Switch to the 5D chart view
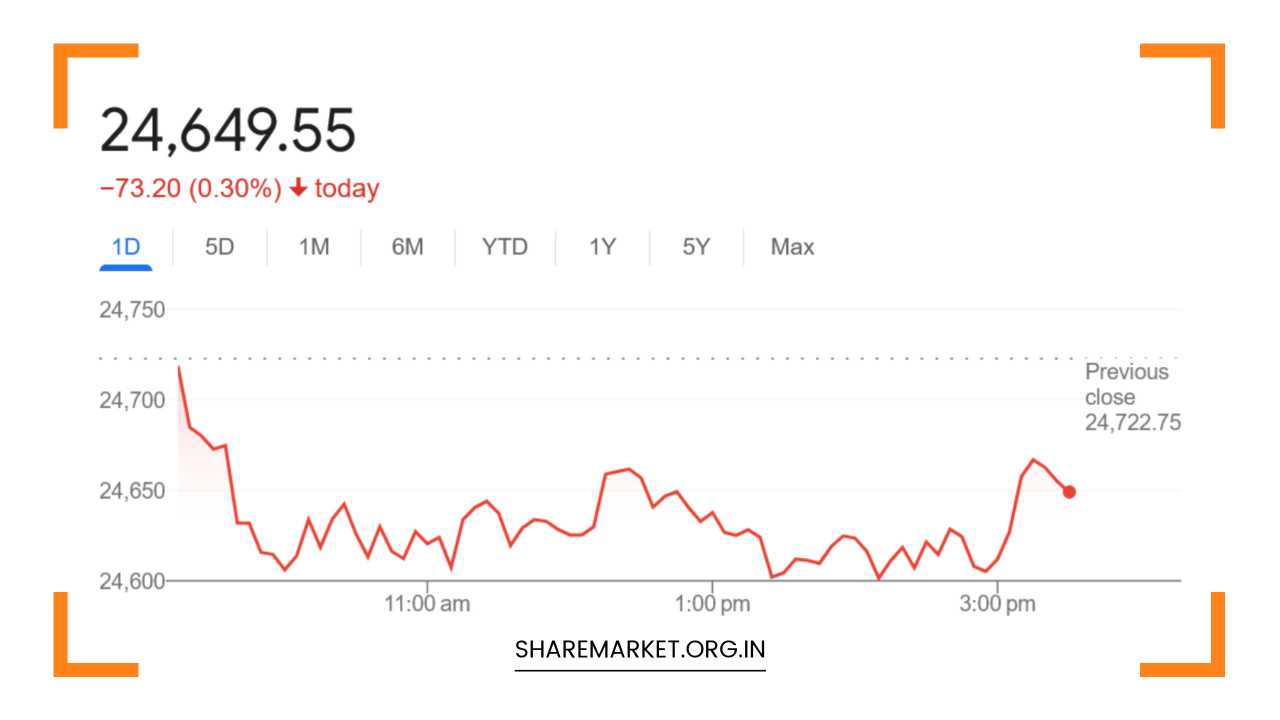This screenshot has height=720, width=1280. (x=219, y=247)
